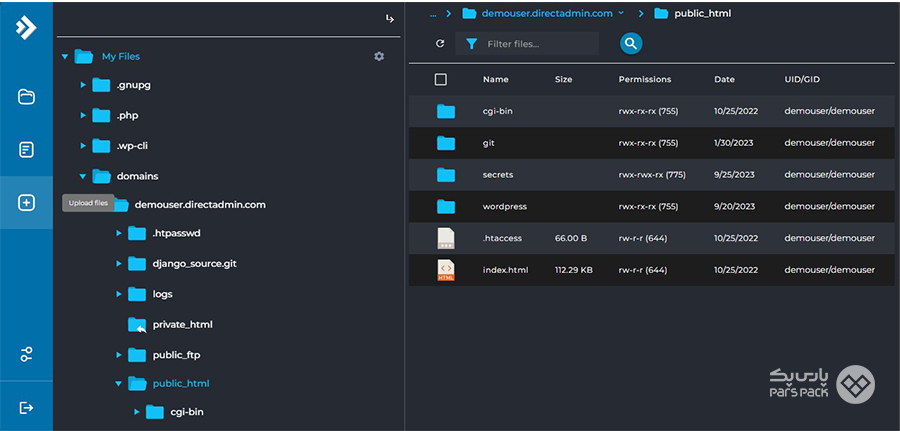Expand the .gnupg folder arrow
900x431 pixels.
click(x=83, y=85)
